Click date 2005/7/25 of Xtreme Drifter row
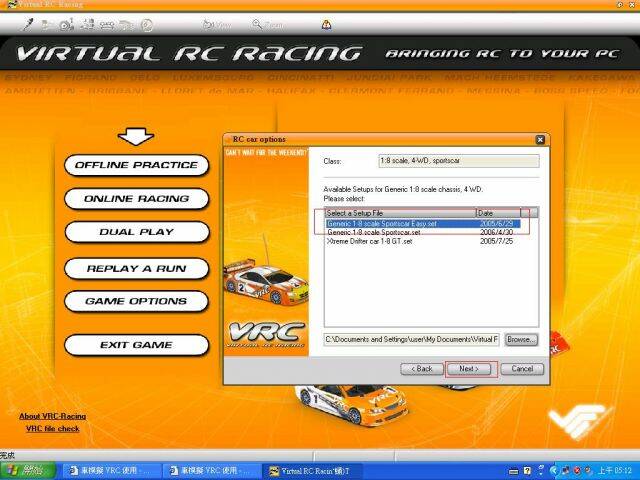This screenshot has width=640, height=480. pos(496,241)
